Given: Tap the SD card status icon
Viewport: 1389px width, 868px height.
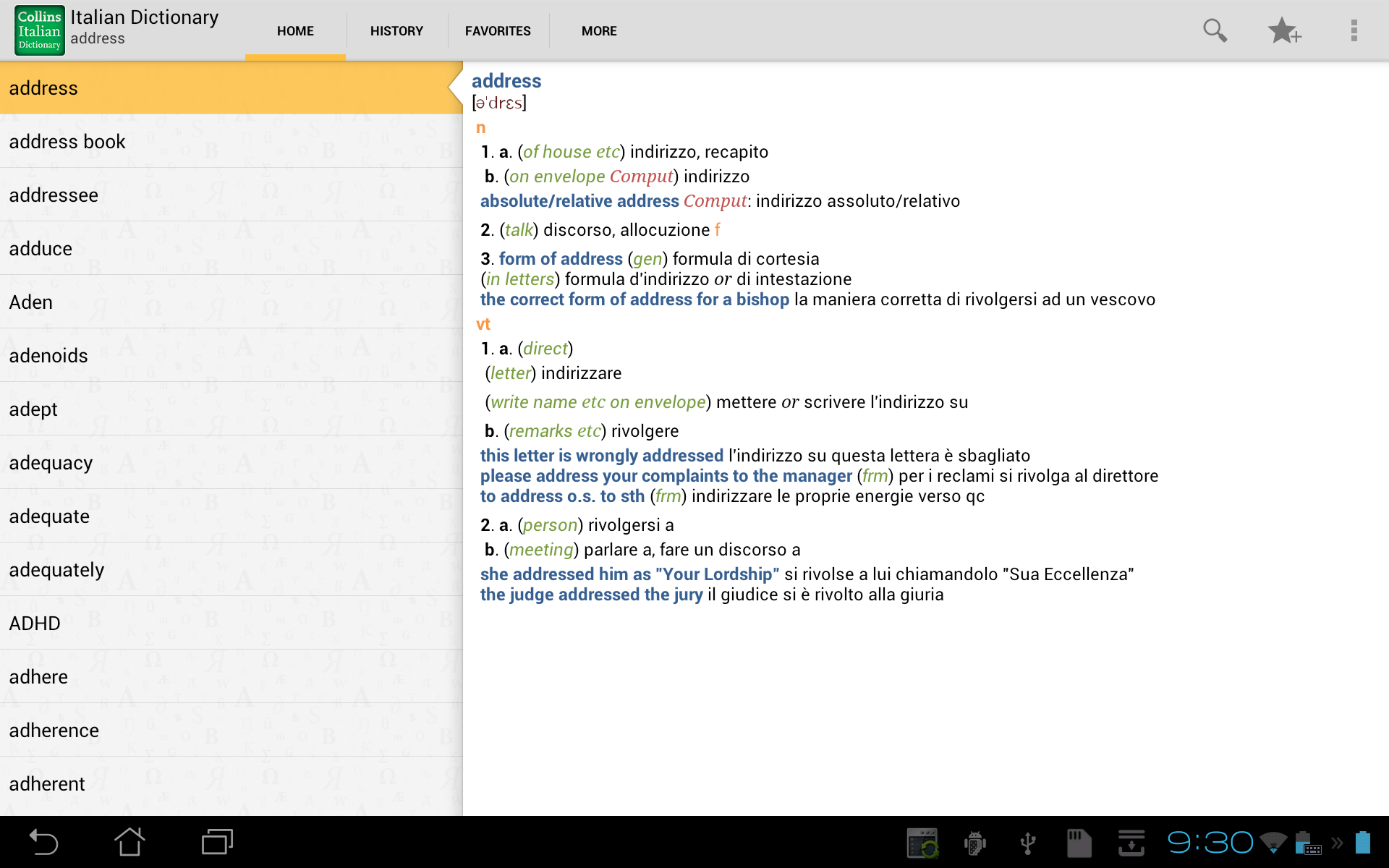Looking at the screenshot, I should click(1079, 842).
